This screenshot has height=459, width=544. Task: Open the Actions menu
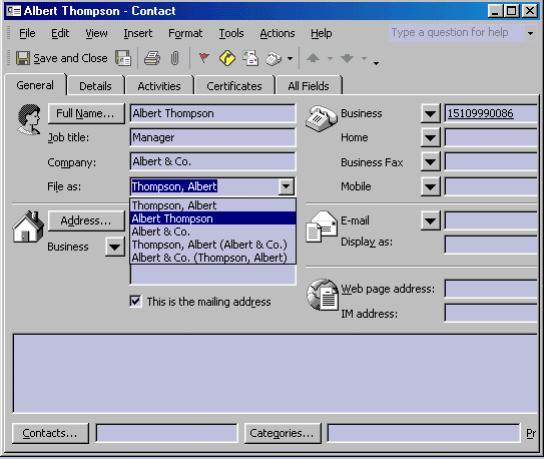point(277,33)
